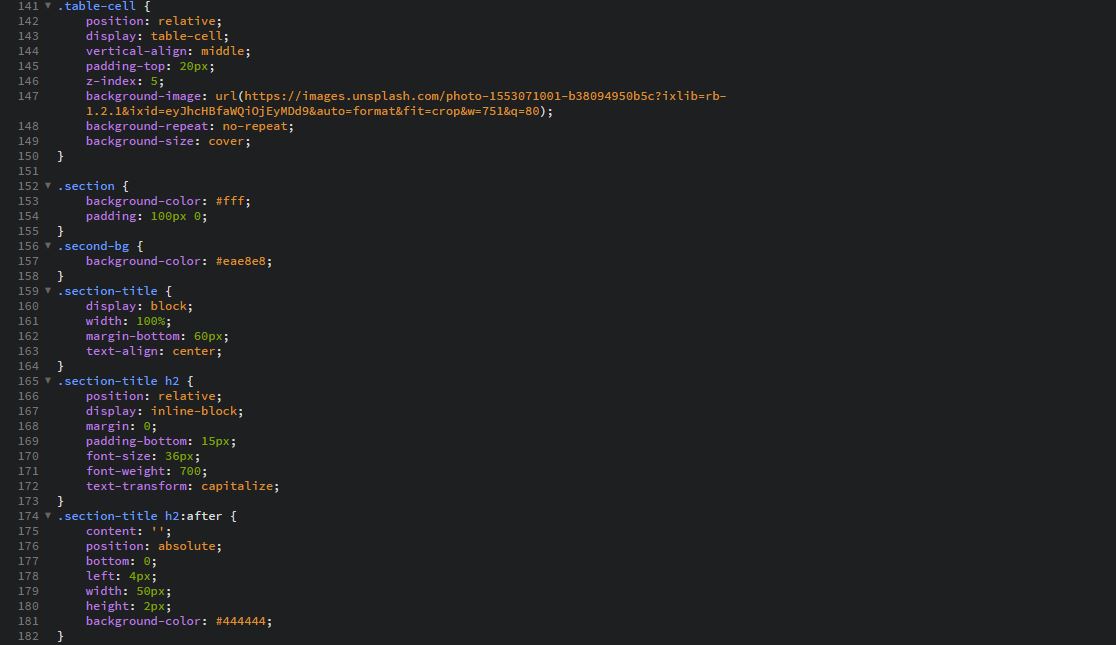Click 'font-weight: 700' declaration

[x=147, y=471]
